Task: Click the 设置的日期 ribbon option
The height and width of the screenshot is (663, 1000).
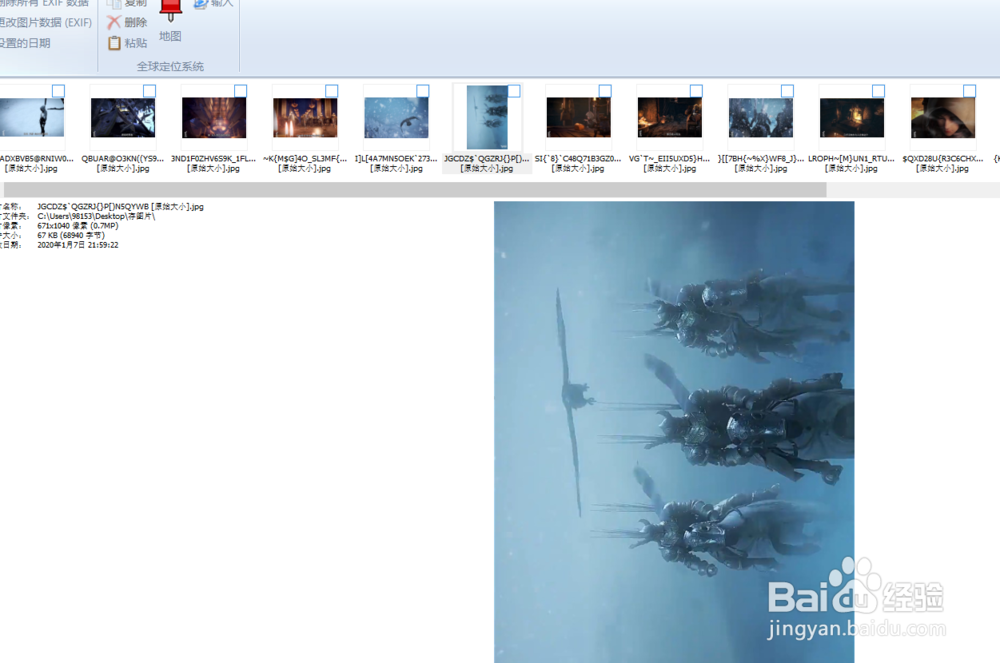Action: tap(25, 43)
